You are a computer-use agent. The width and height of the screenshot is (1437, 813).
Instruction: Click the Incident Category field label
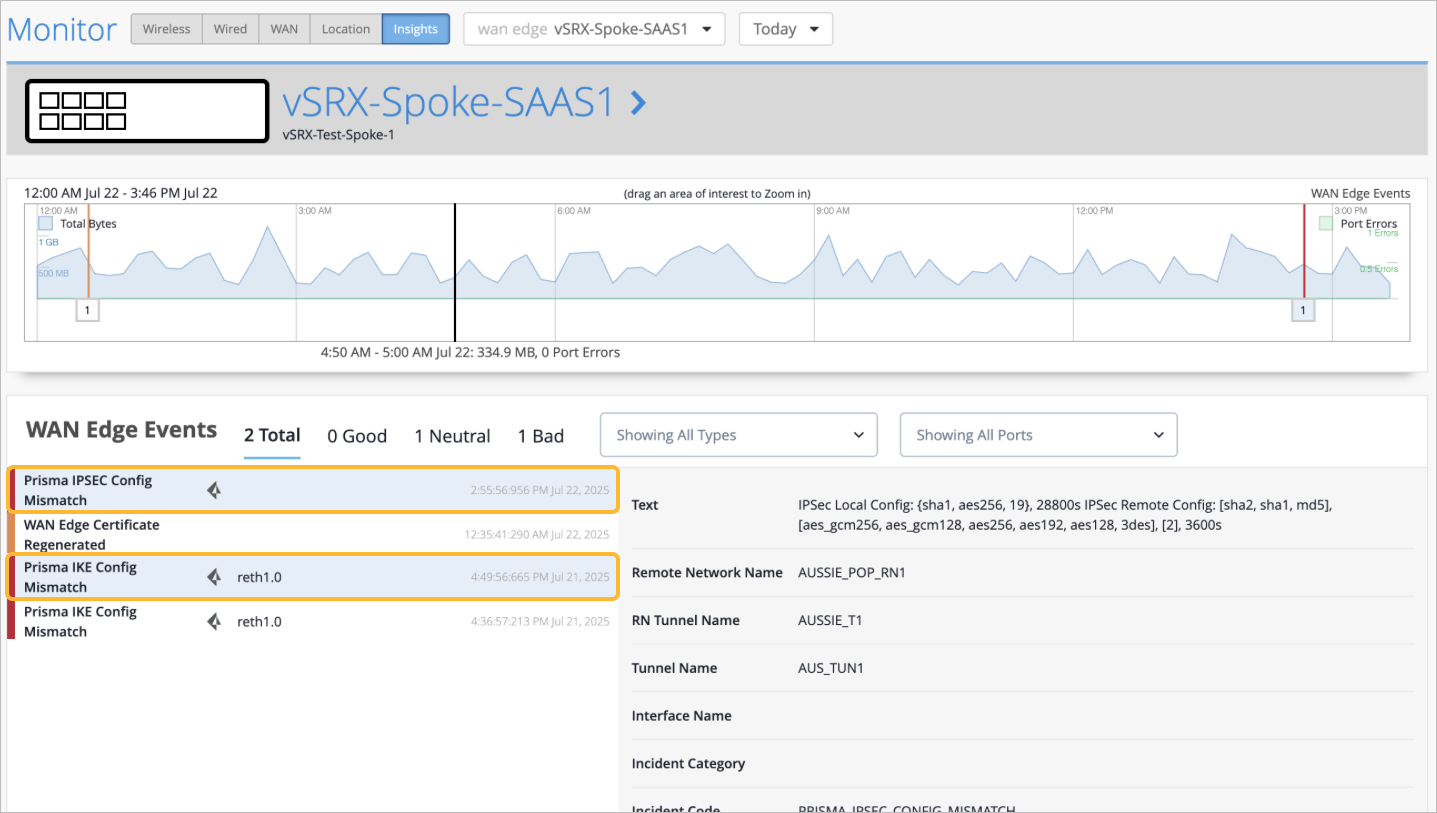(688, 763)
